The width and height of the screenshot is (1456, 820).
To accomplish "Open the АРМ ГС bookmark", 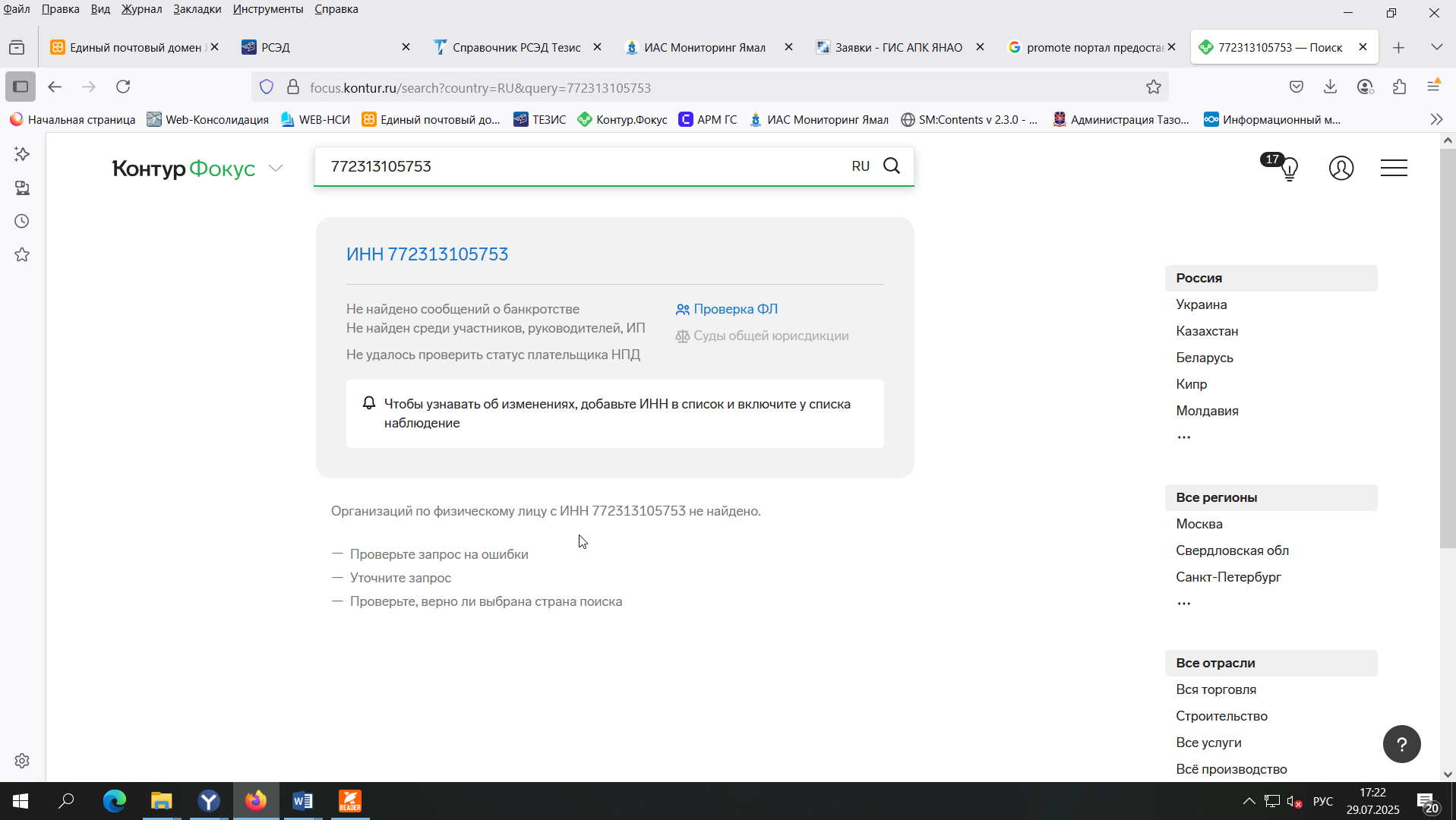I will (x=707, y=119).
